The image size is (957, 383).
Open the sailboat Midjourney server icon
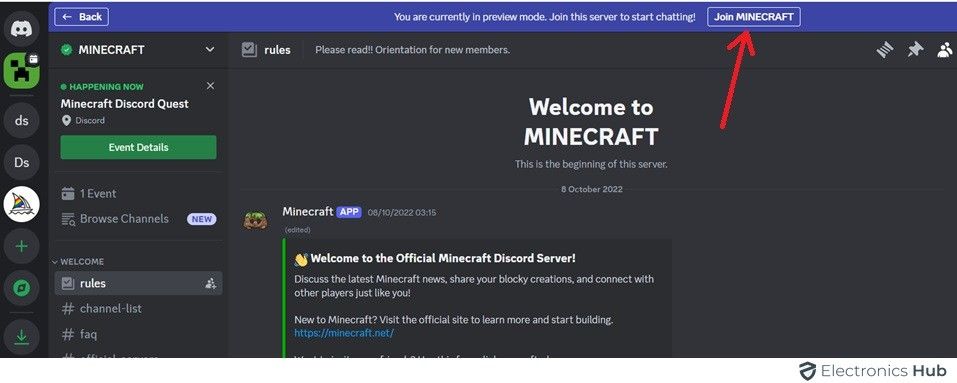click(x=22, y=204)
